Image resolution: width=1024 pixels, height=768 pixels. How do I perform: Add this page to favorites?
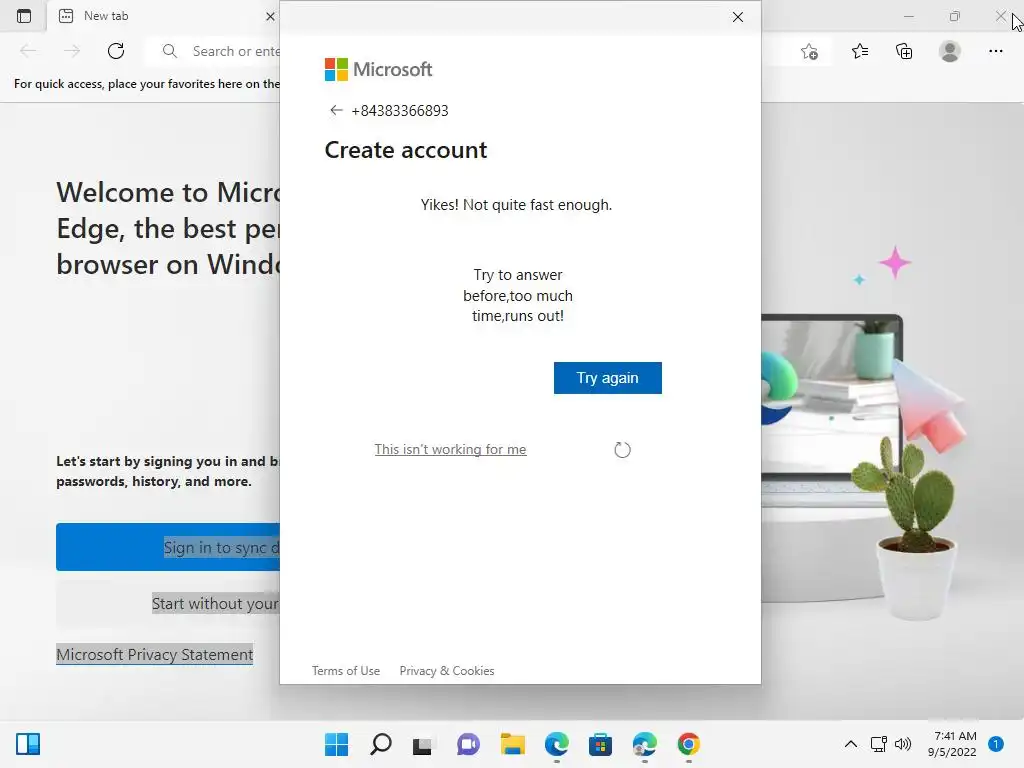click(x=809, y=51)
